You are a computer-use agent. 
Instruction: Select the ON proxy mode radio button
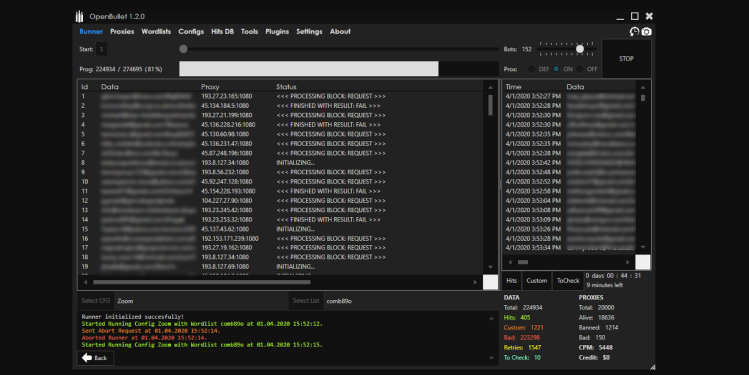[556, 69]
